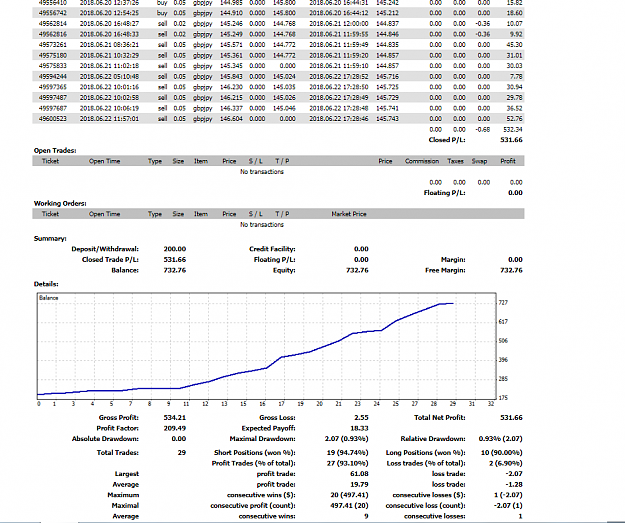Select the 209.49 profit factor value

point(175,429)
